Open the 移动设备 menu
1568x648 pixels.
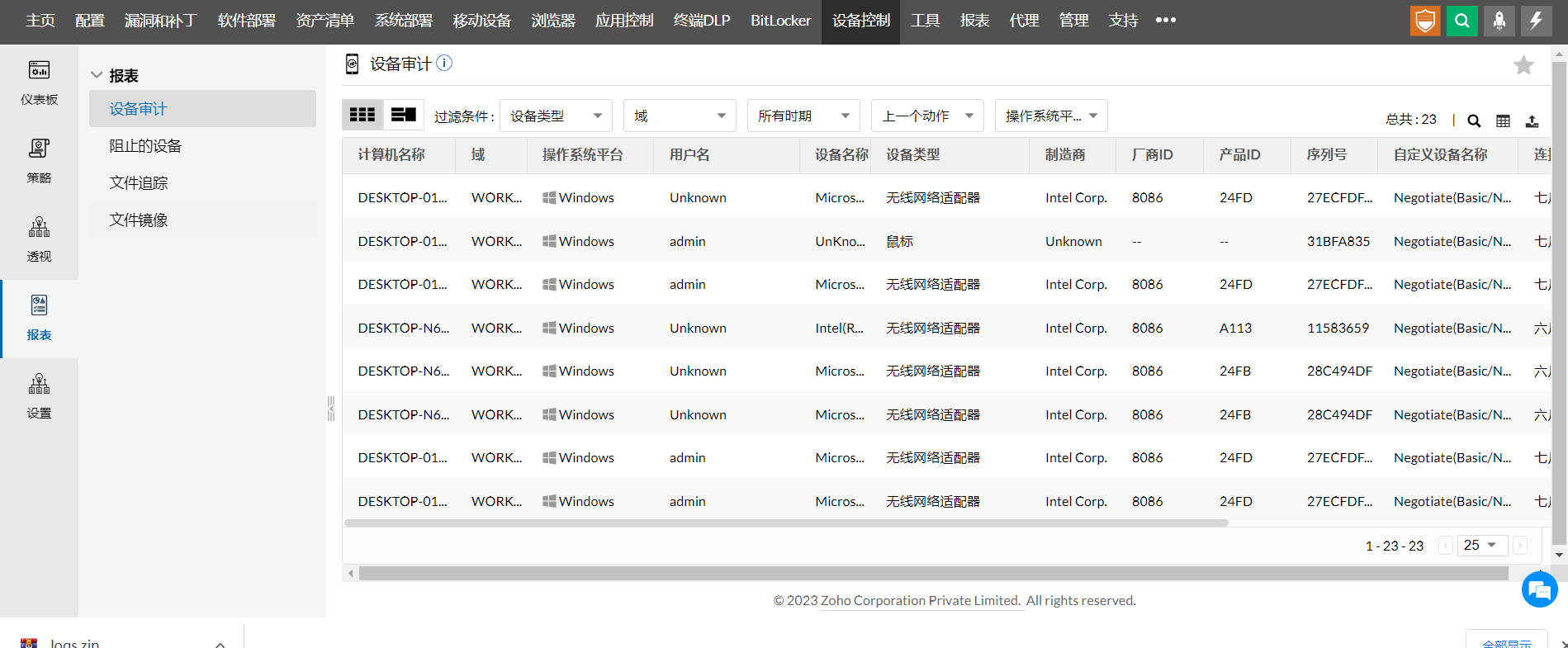481,21
